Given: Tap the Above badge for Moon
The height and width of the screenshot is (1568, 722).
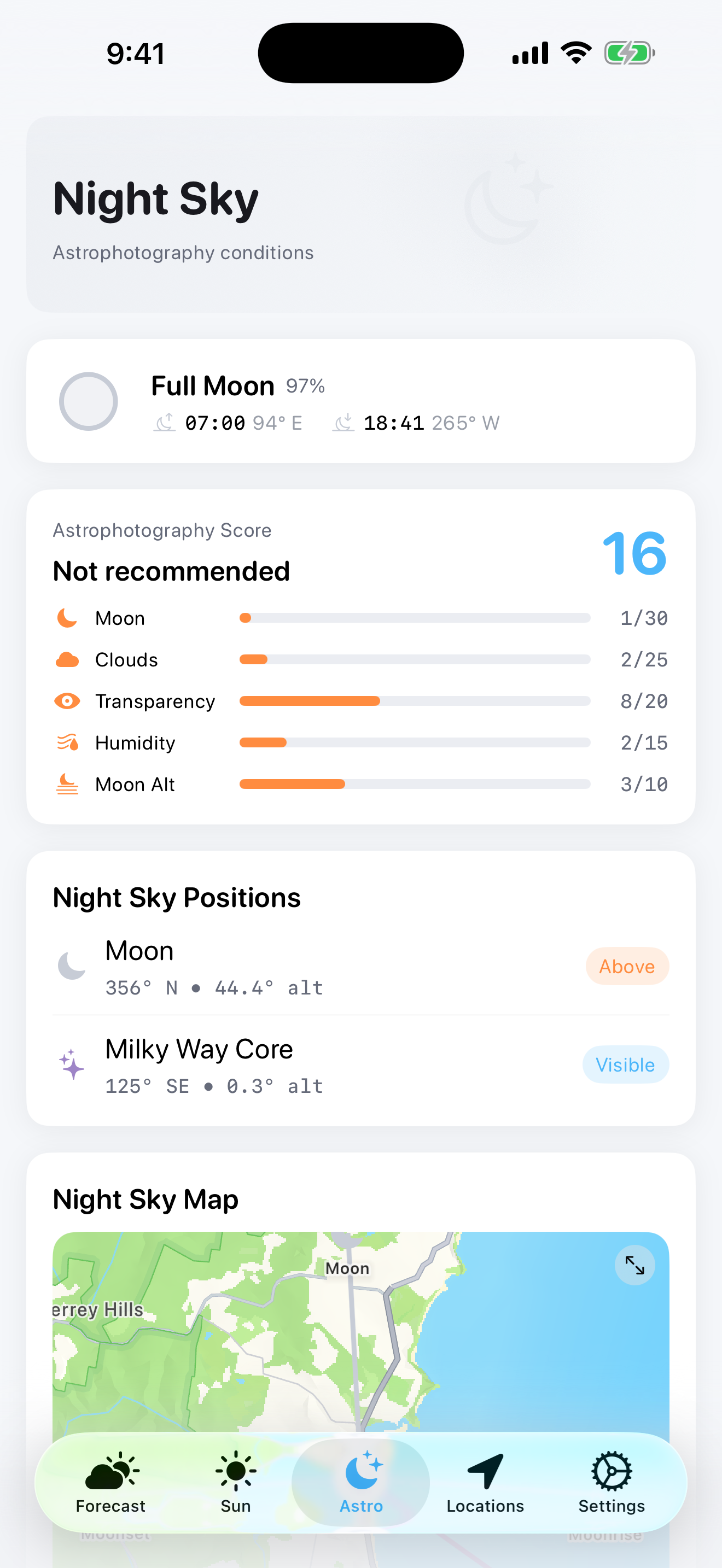Looking at the screenshot, I should [x=627, y=966].
